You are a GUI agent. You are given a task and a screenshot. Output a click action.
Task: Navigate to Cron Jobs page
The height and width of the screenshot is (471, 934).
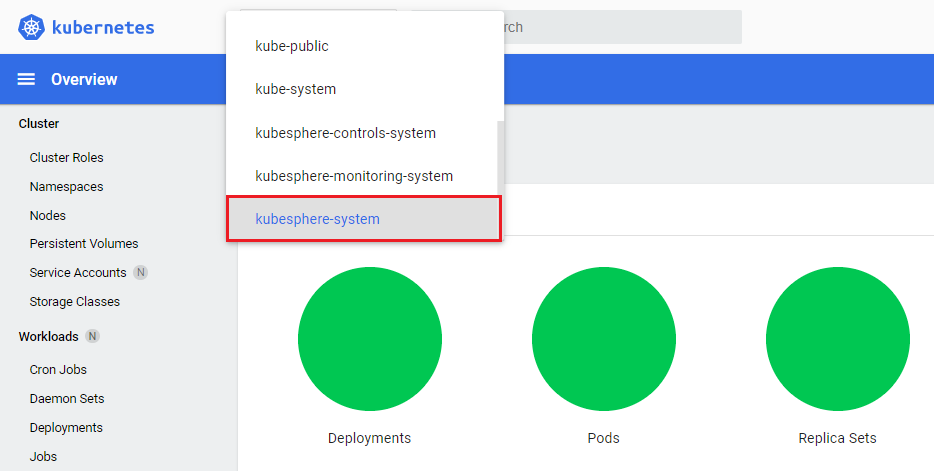tap(58, 370)
